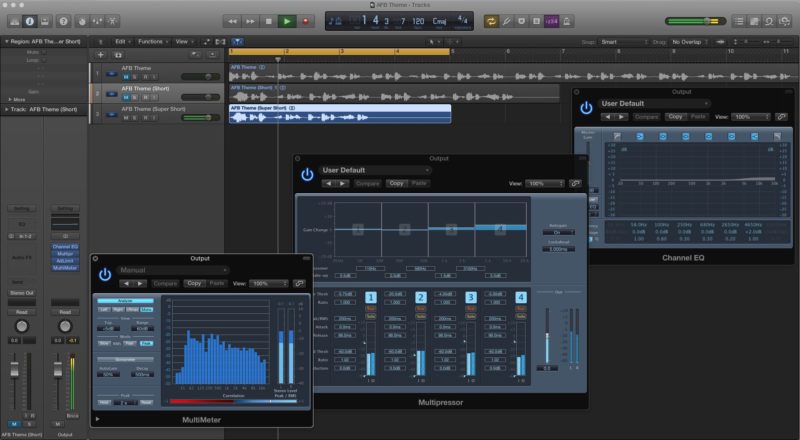The height and width of the screenshot is (440, 800).
Task: Click Copy in the Channel EQ window
Action: (675, 117)
